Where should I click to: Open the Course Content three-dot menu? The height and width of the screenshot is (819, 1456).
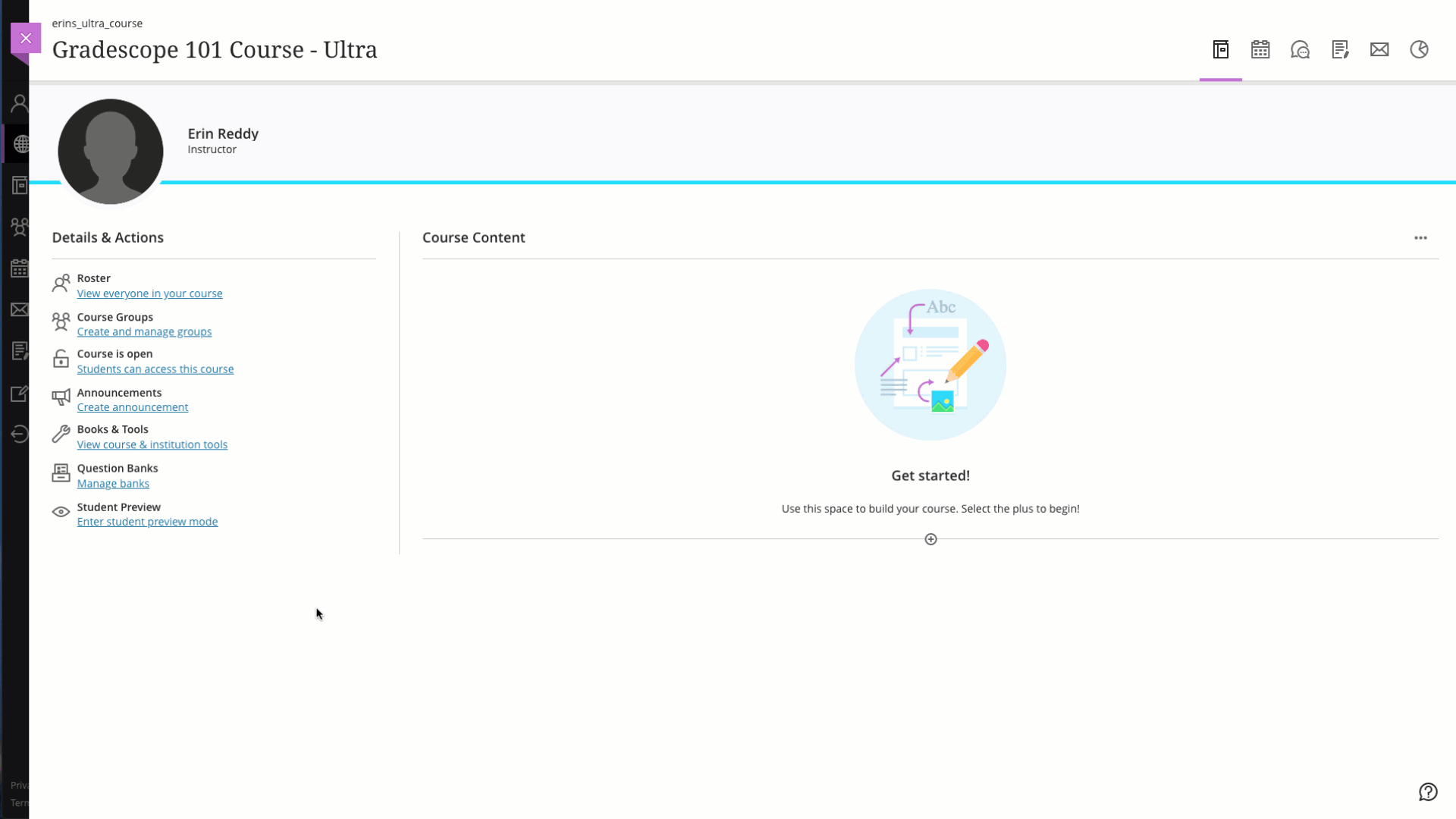[x=1420, y=238]
